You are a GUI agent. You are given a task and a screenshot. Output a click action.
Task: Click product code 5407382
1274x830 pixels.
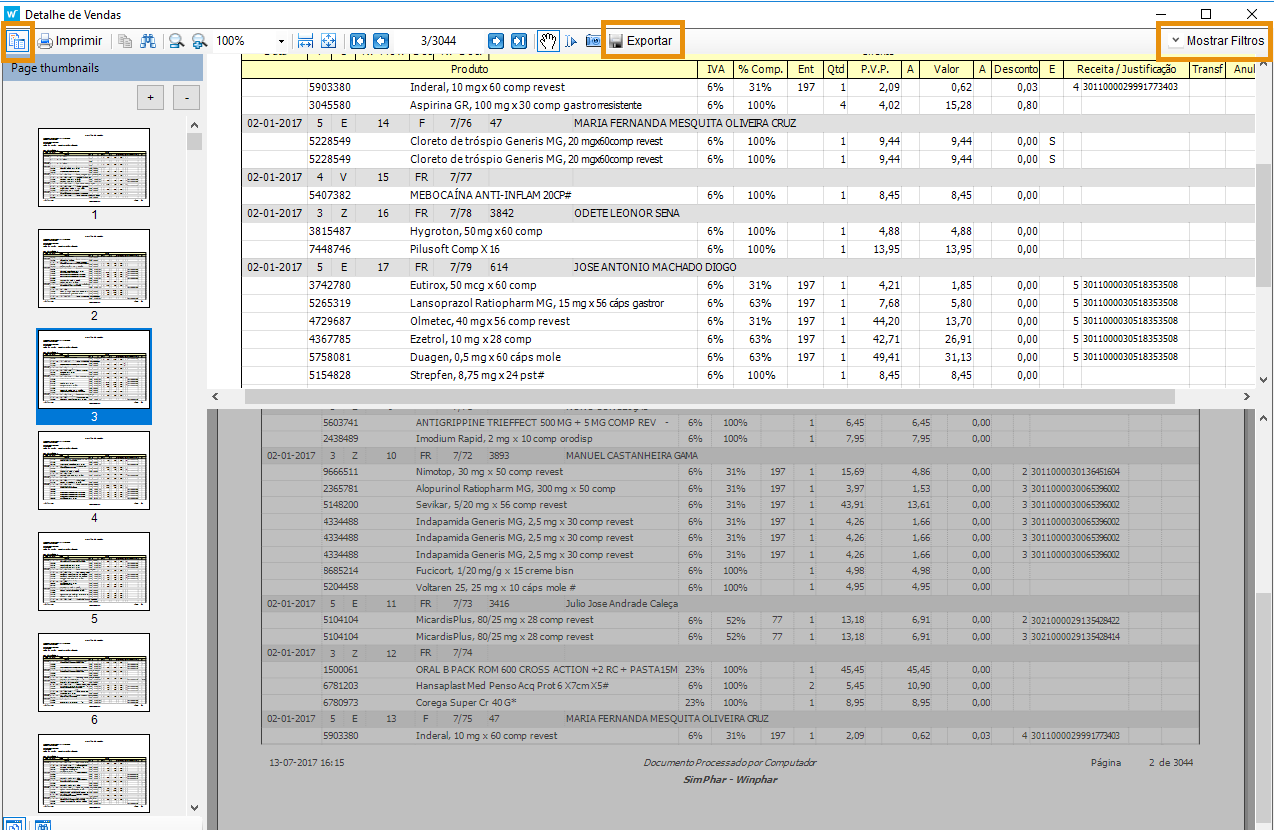click(330, 195)
